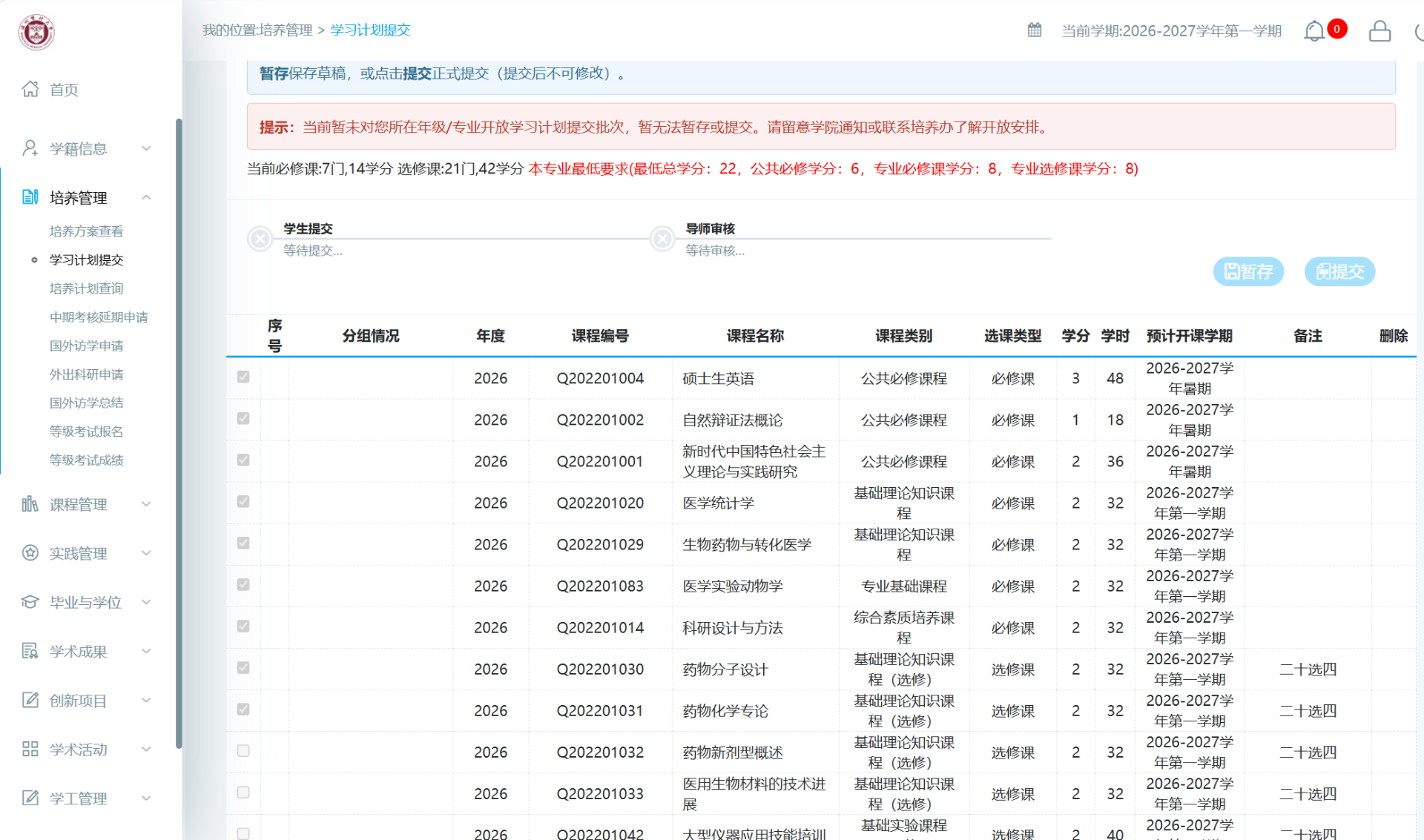Expand the 学术成果 menu chevron
This screenshot has width=1424, height=840.
click(146, 651)
